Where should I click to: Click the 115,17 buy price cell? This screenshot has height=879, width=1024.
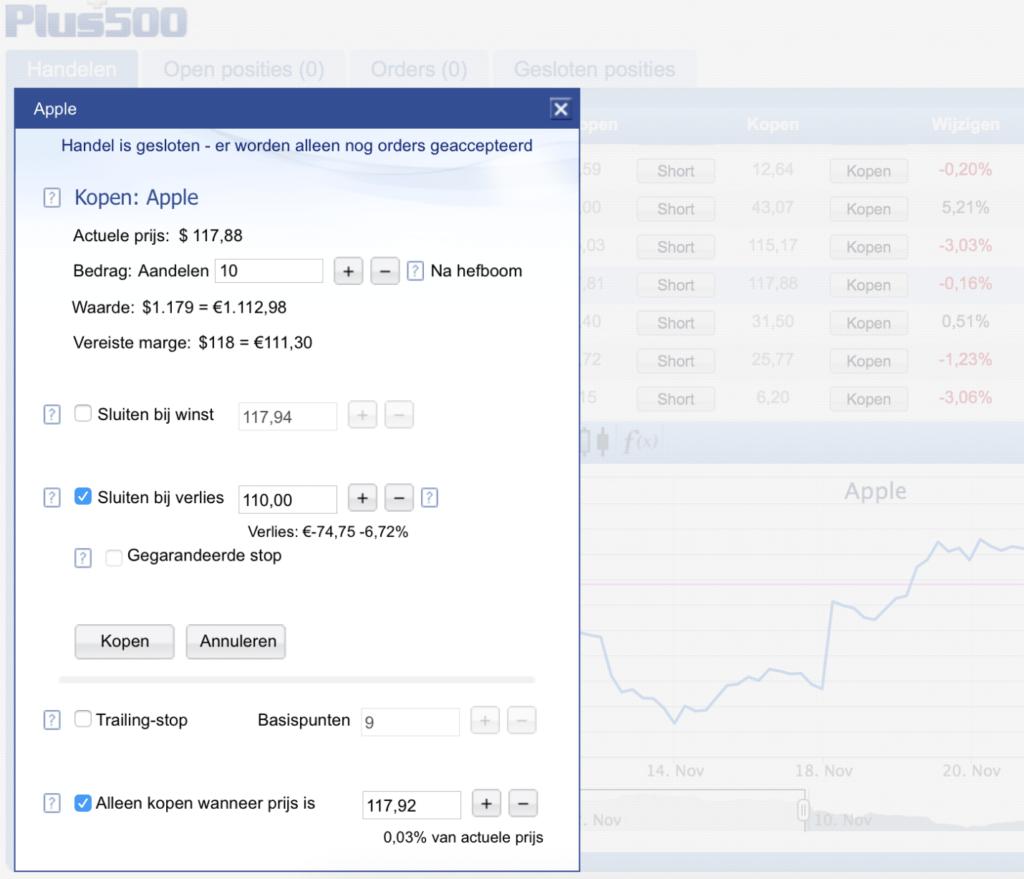[773, 246]
